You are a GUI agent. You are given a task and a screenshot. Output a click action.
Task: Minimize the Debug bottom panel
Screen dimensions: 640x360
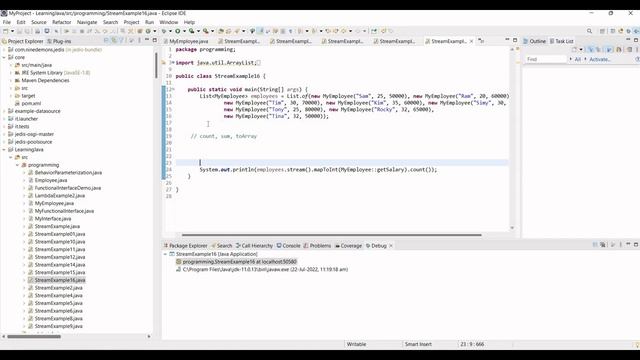(628, 245)
